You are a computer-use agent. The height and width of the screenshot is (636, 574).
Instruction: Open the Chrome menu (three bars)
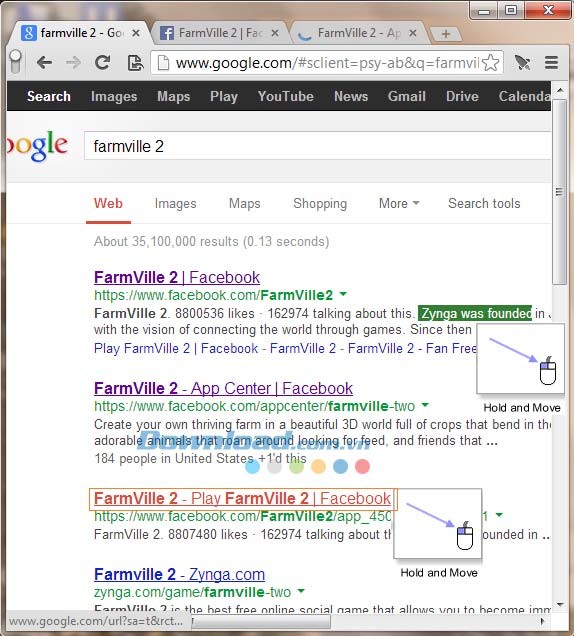(x=552, y=63)
